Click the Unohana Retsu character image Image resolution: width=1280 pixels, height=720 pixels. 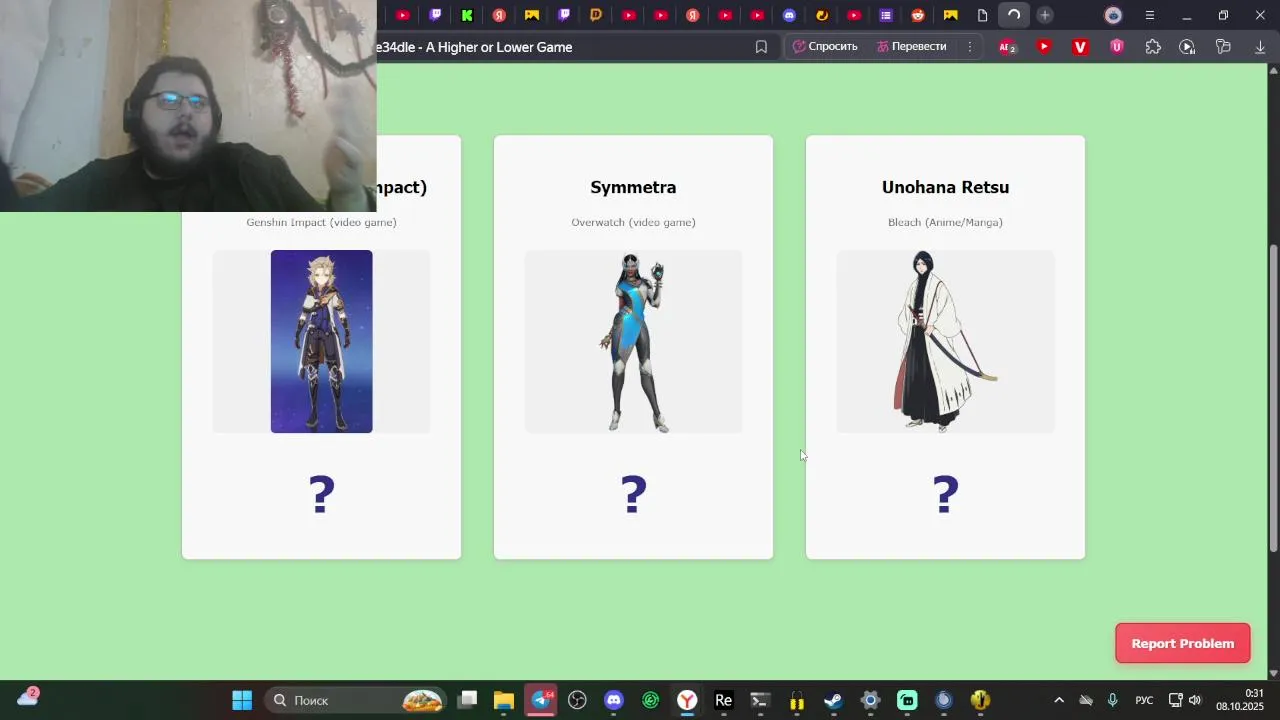(x=945, y=342)
